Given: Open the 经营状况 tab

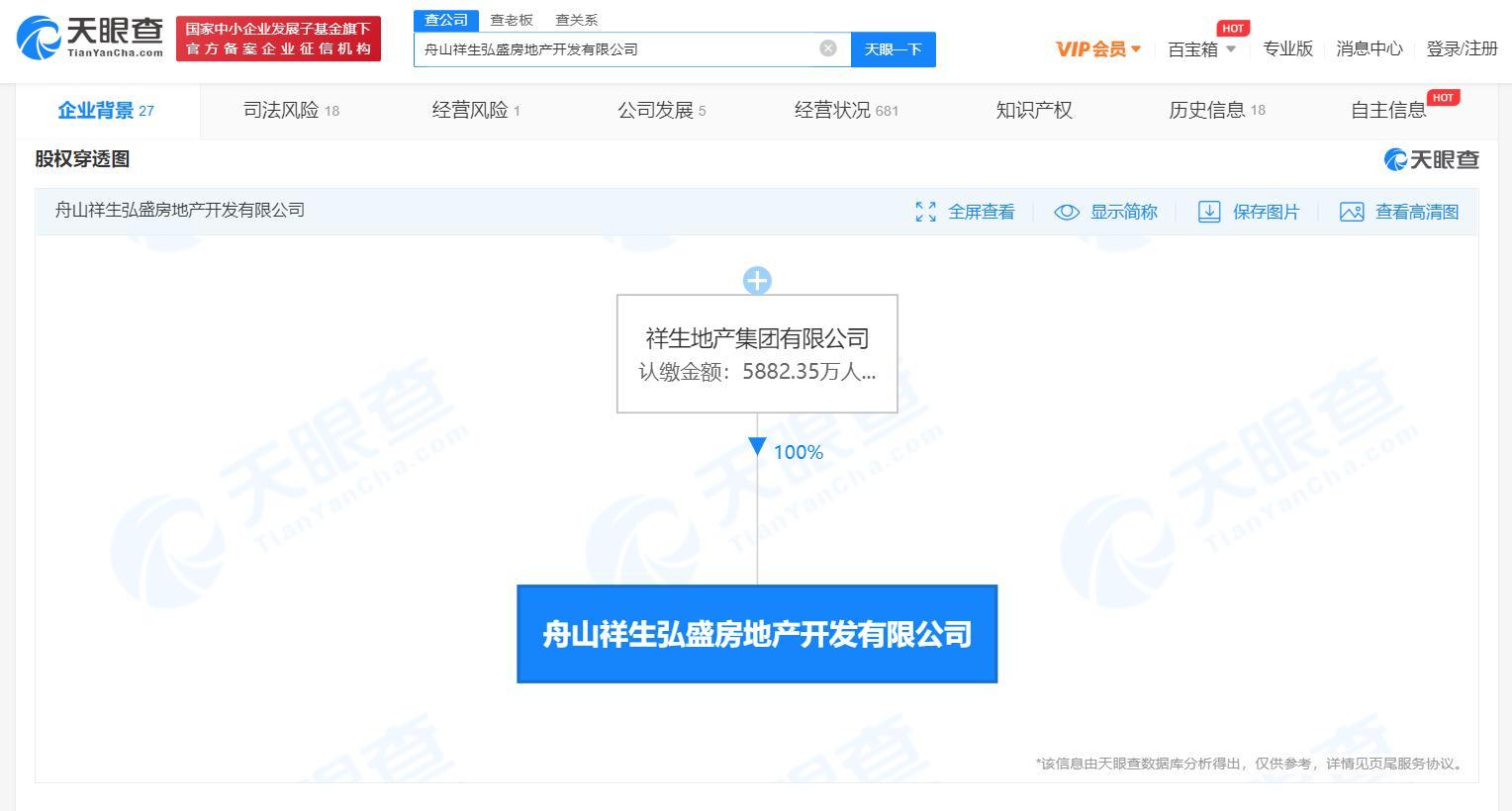Looking at the screenshot, I should click(845, 111).
